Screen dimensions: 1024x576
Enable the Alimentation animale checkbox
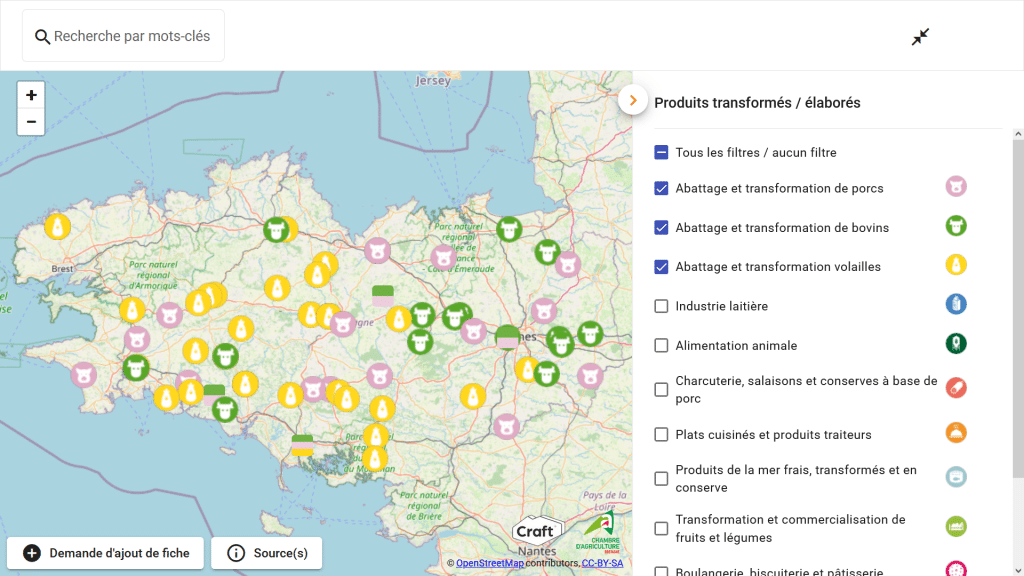(x=661, y=345)
